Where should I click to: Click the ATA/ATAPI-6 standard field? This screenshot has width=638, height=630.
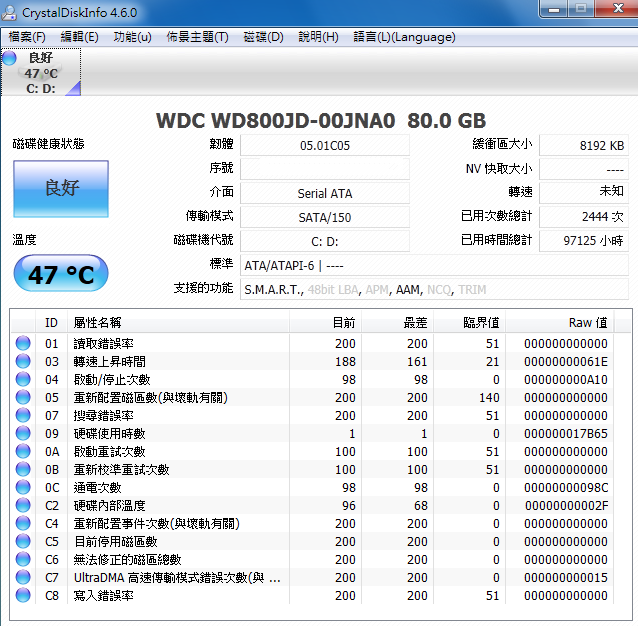click(434, 265)
